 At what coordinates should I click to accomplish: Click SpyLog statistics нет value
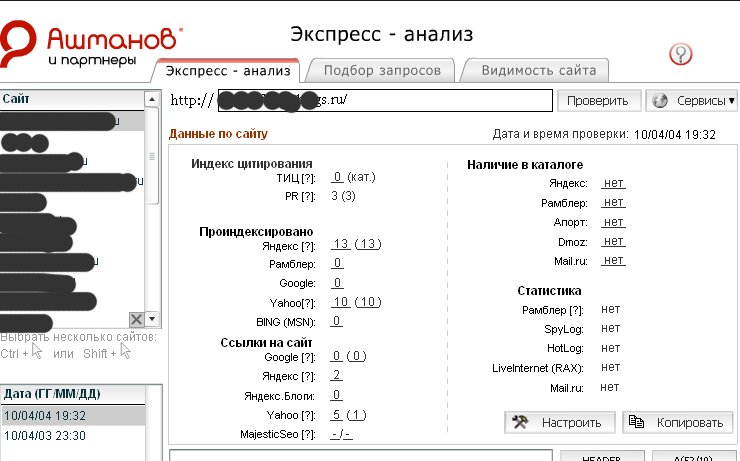[611, 328]
